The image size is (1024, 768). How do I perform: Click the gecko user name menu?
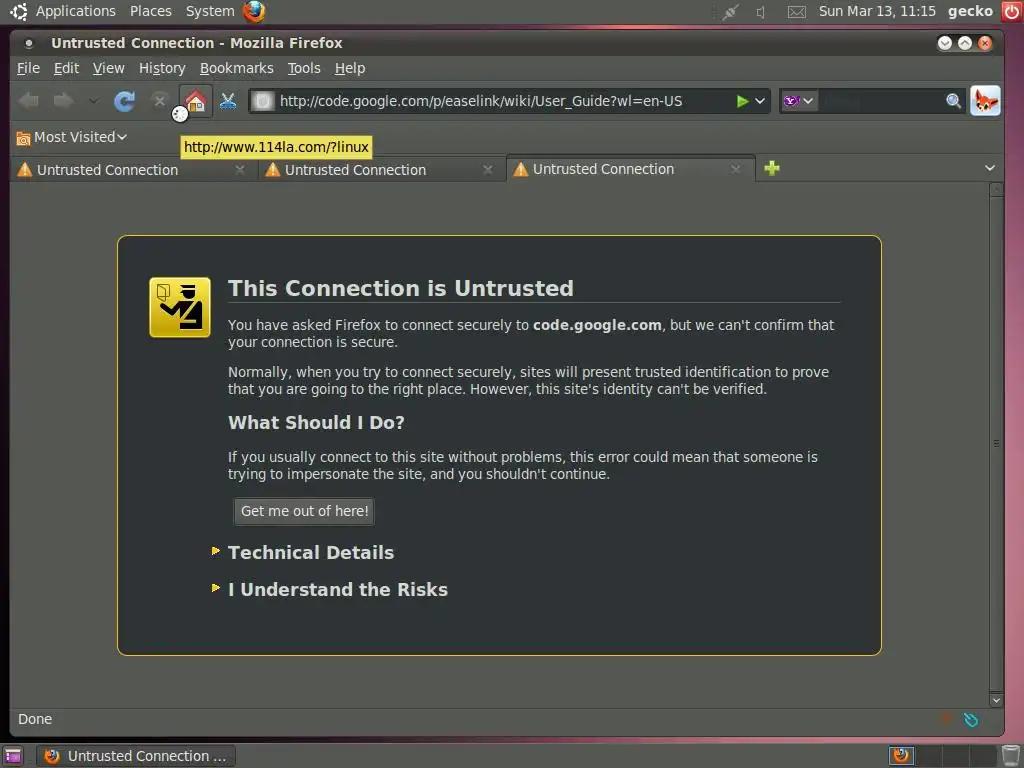[970, 12]
